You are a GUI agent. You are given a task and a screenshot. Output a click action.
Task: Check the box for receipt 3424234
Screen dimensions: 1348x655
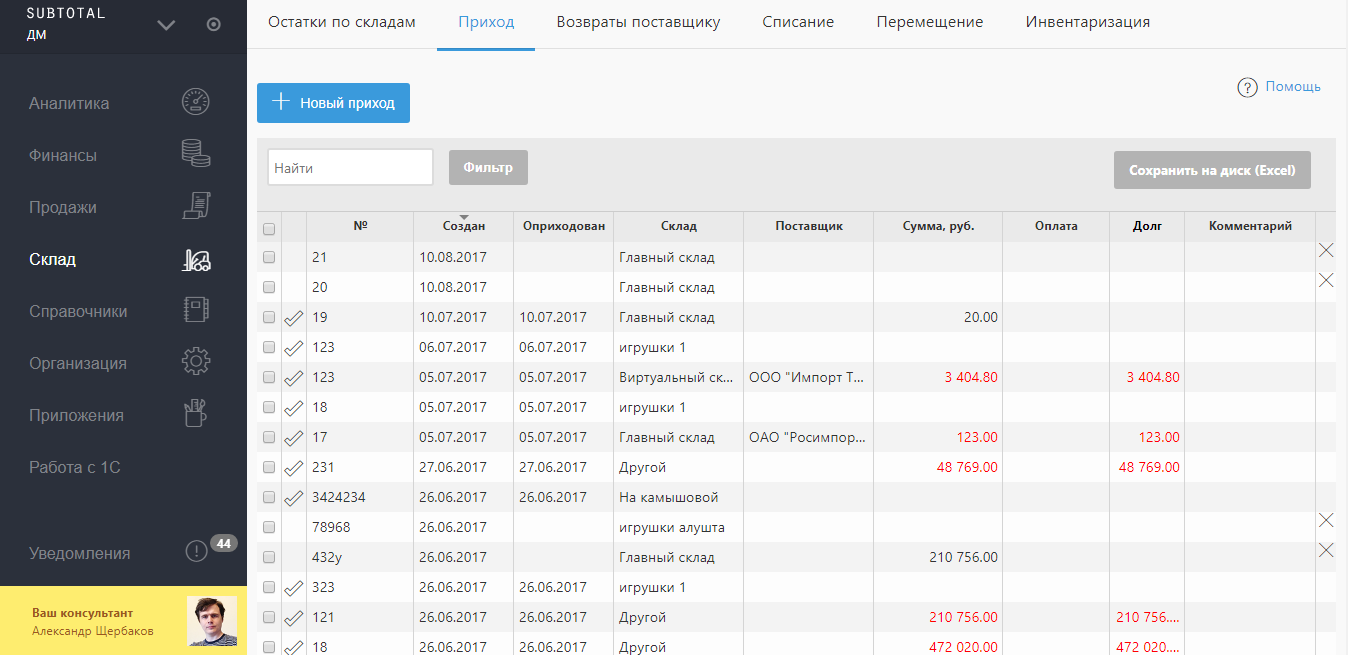269,497
